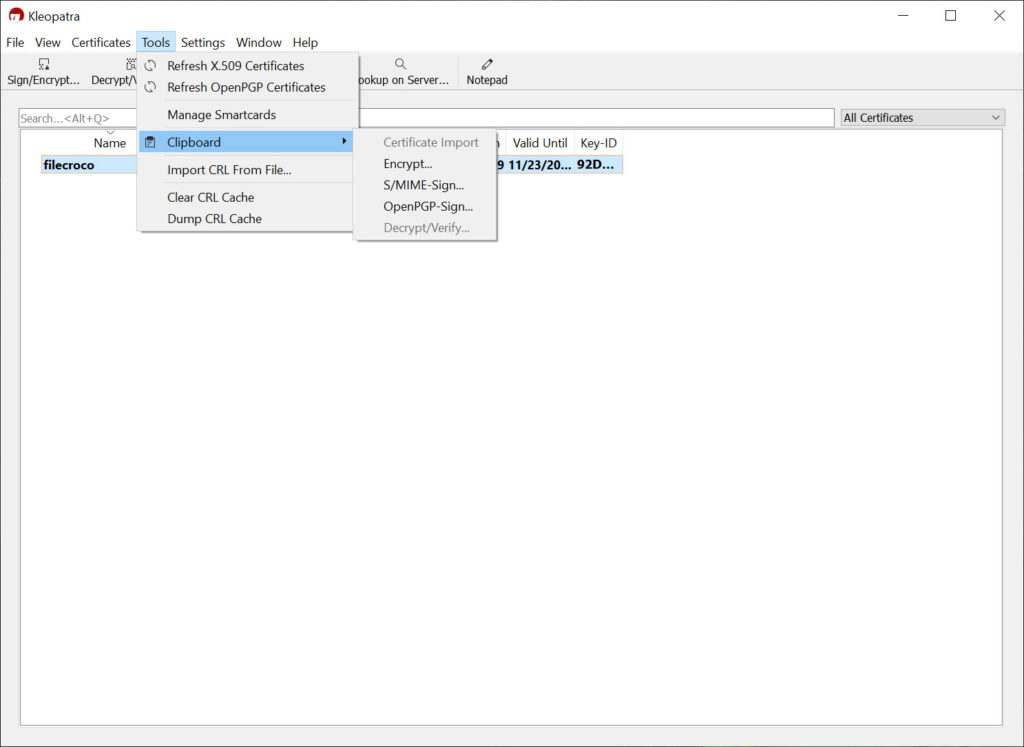
Task: Open the All Certificates dropdown
Action: (922, 118)
